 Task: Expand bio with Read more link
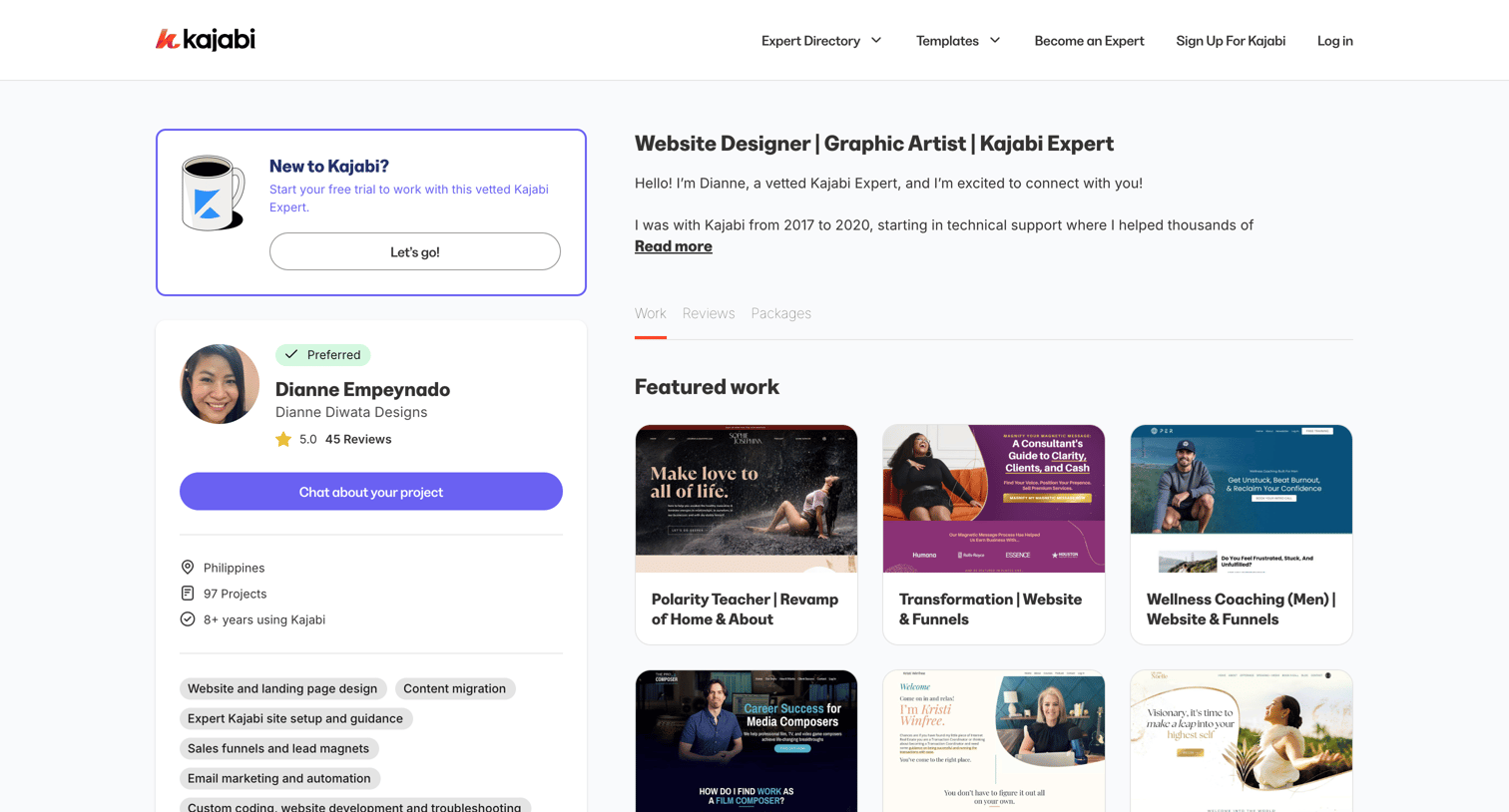674,246
